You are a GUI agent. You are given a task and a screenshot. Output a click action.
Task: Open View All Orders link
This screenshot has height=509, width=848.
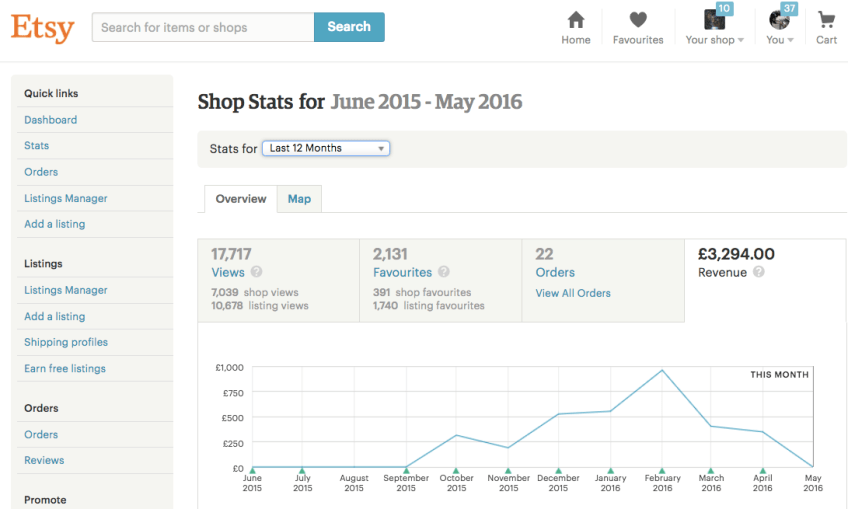tap(573, 293)
